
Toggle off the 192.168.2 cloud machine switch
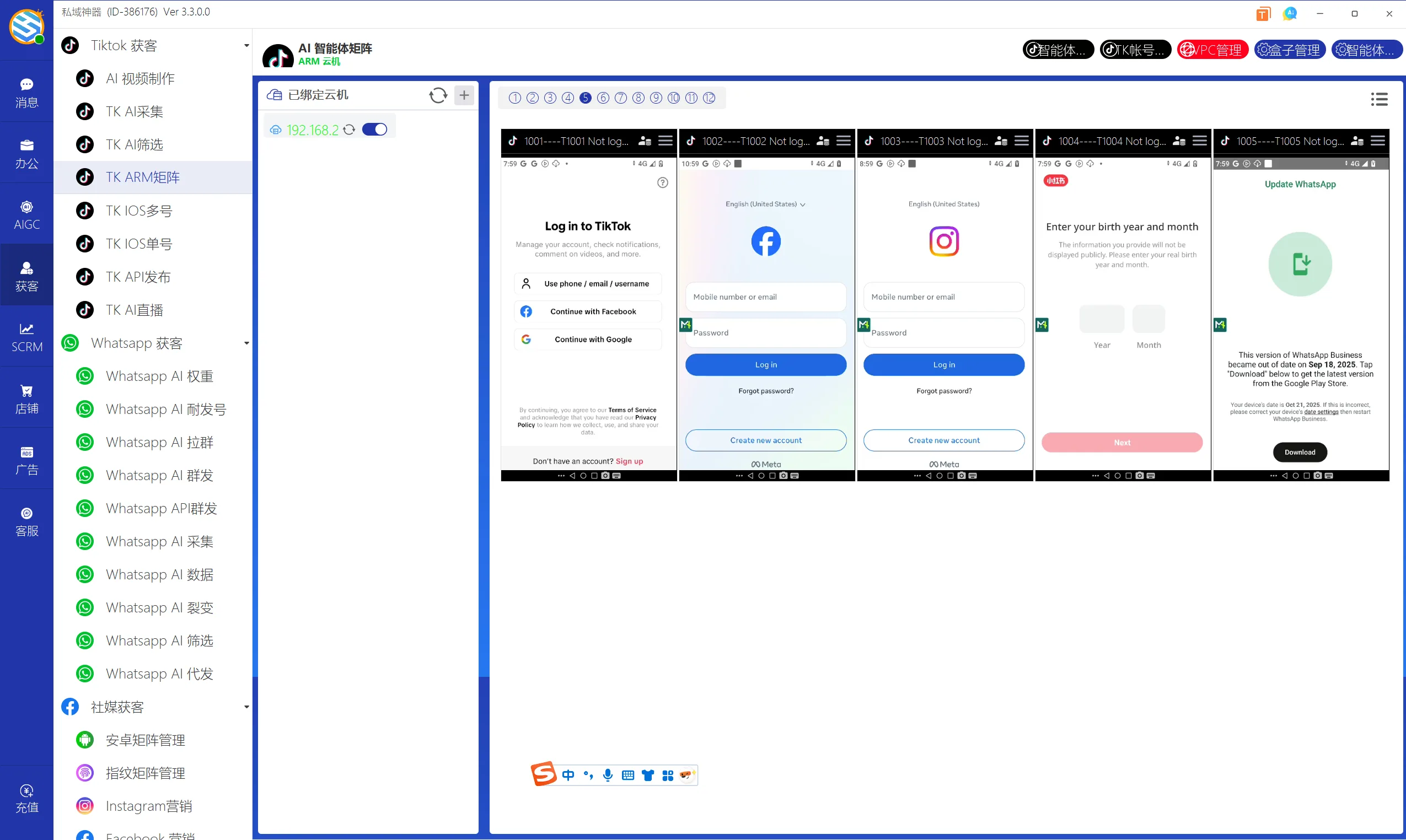pyautogui.click(x=374, y=130)
